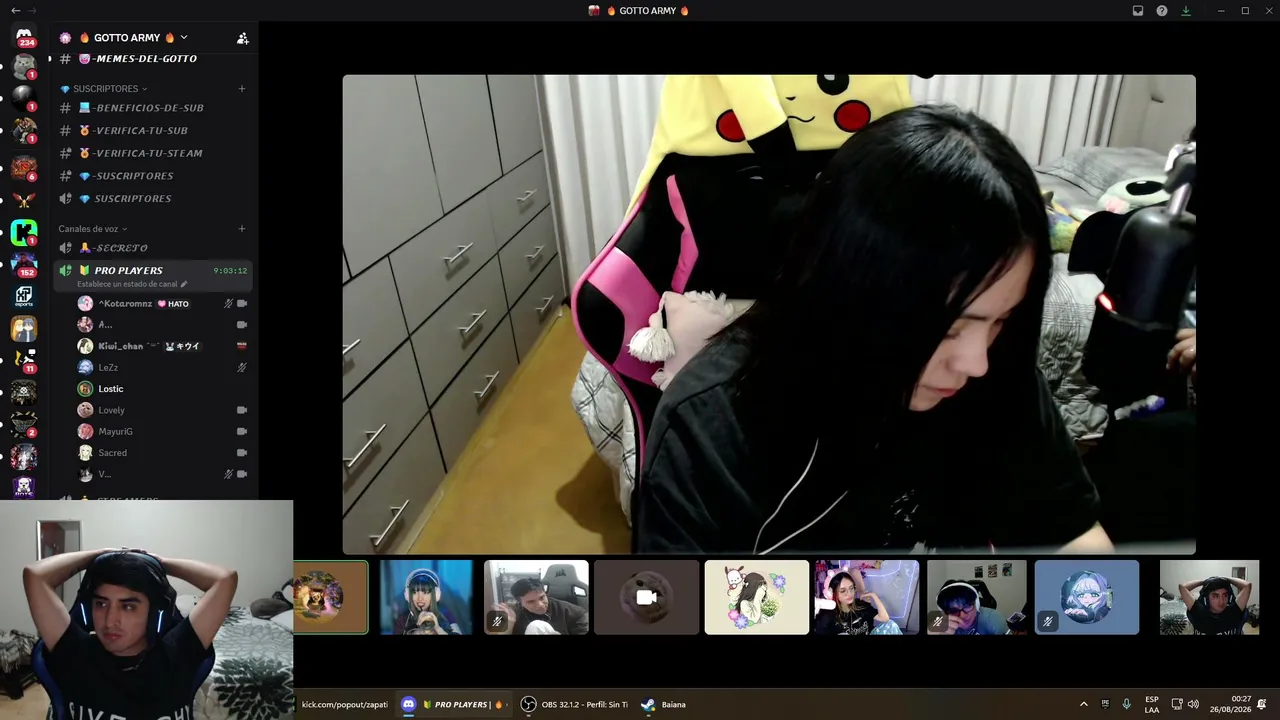Open the network icon in system tray

click(x=1177, y=705)
